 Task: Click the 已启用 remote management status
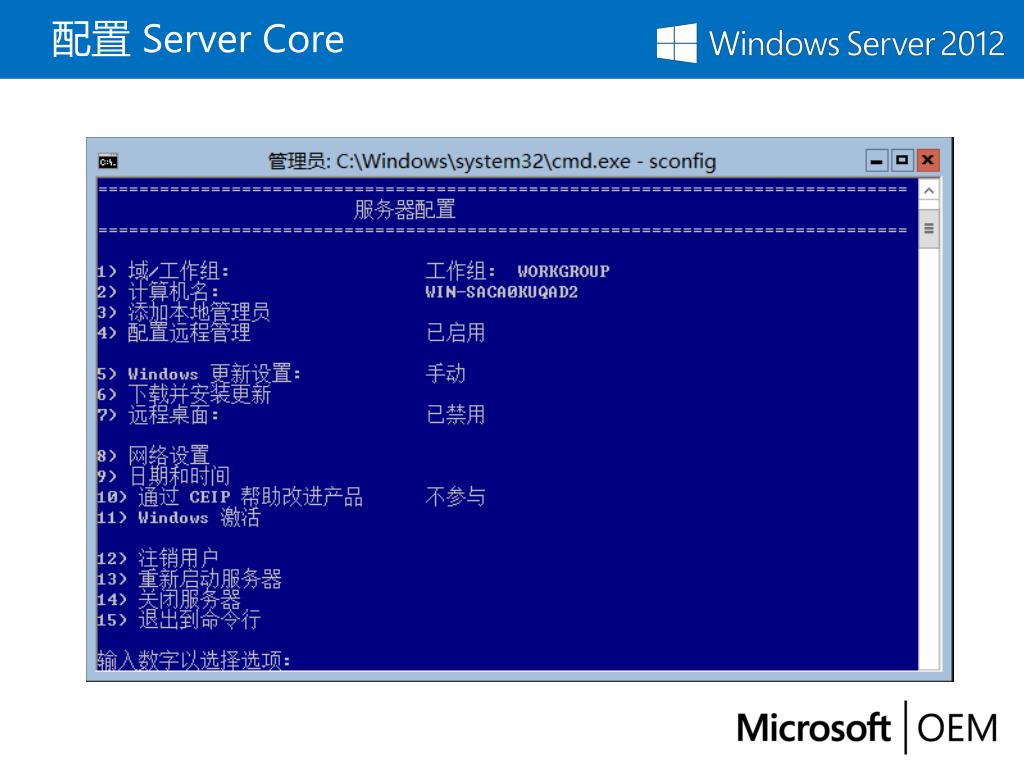tap(455, 332)
